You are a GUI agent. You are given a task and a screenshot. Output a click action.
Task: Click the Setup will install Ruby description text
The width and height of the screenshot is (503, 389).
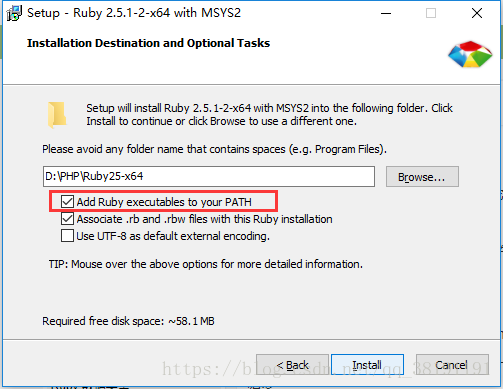tap(269, 115)
